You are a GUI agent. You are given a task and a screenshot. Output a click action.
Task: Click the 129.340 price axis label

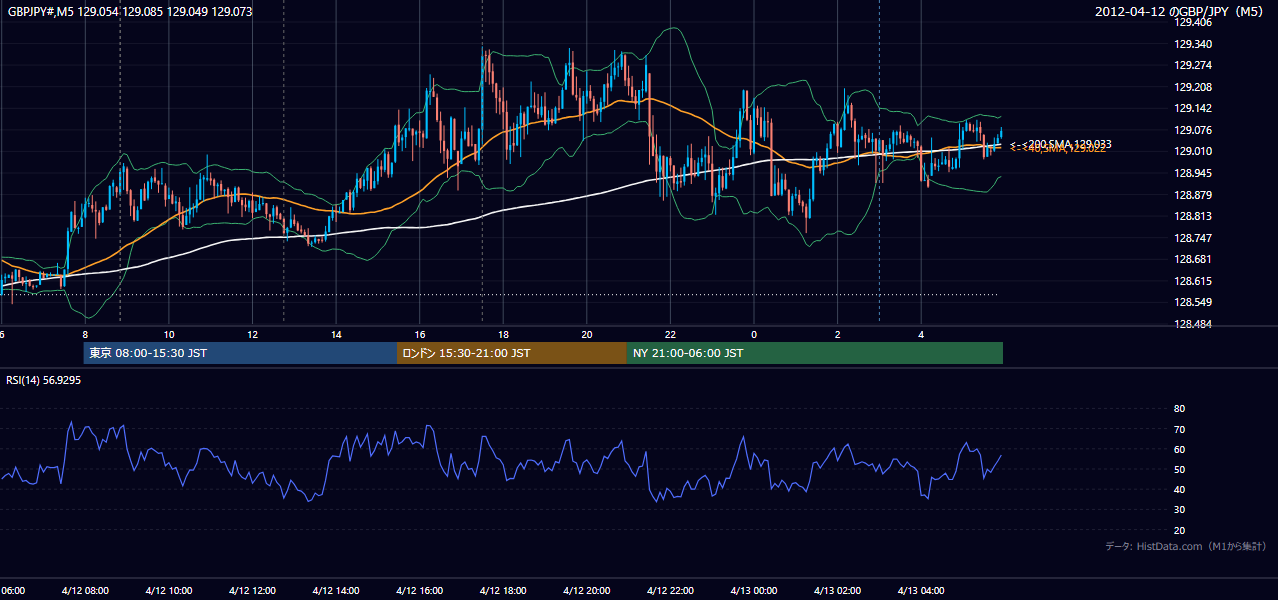coord(1193,44)
